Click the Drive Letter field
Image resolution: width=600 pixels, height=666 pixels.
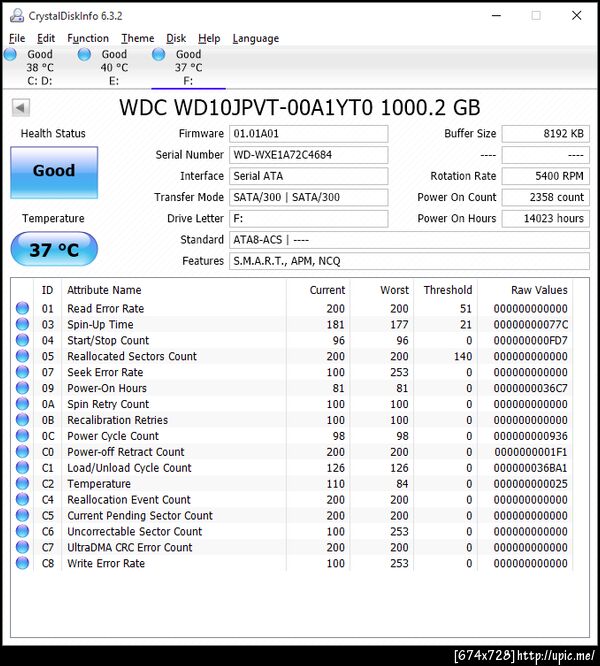(x=309, y=219)
